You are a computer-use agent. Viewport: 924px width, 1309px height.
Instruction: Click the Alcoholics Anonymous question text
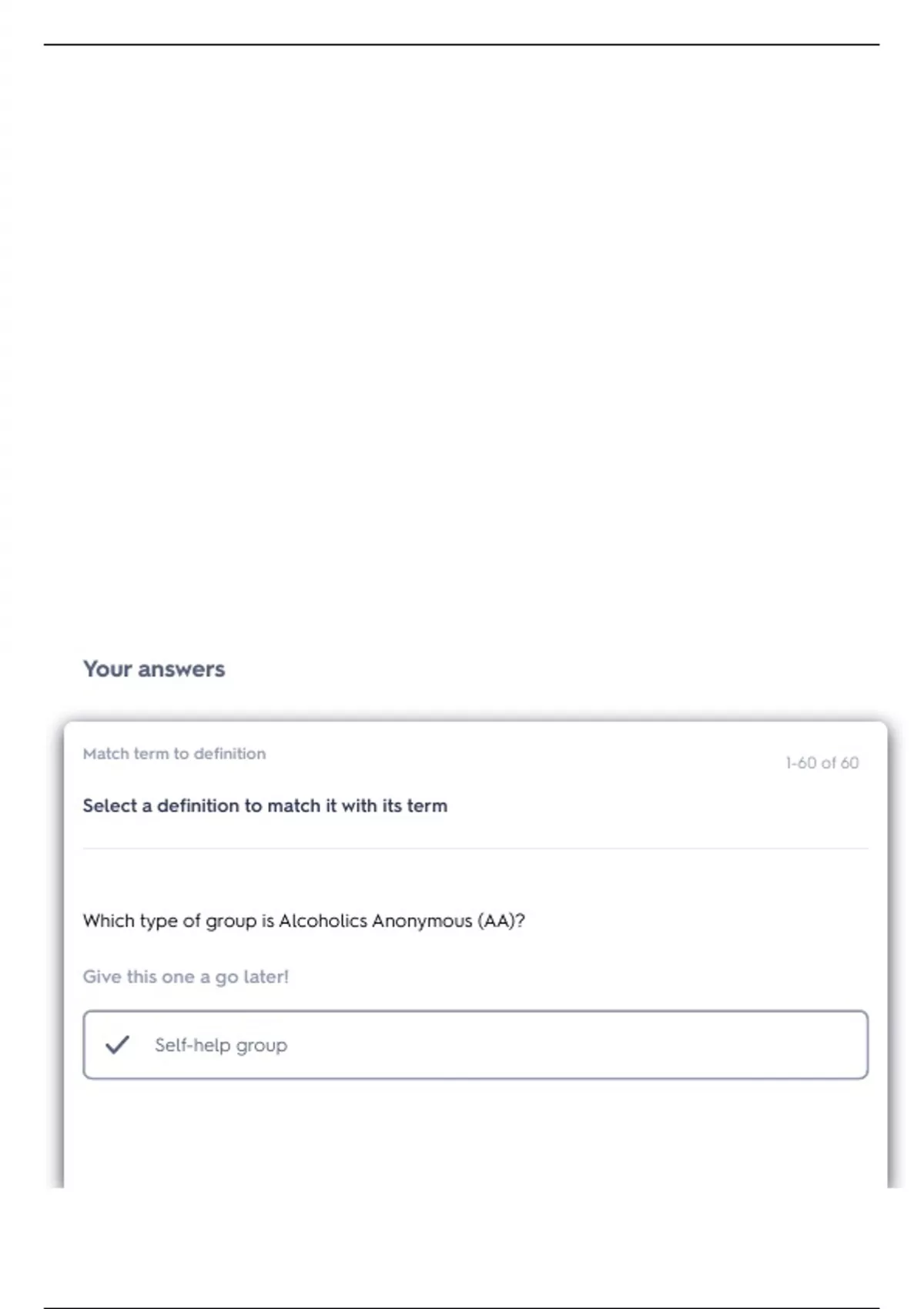(303, 921)
